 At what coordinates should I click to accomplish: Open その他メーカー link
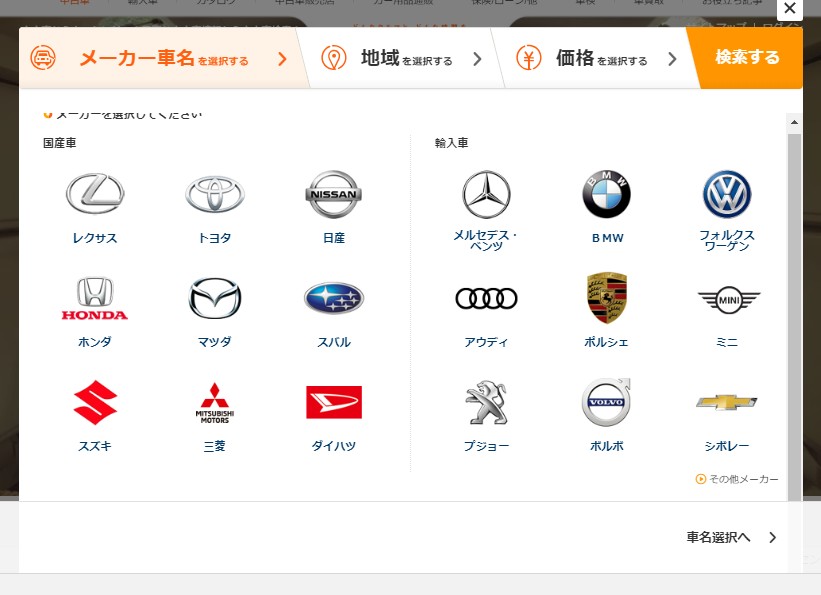(x=737, y=479)
